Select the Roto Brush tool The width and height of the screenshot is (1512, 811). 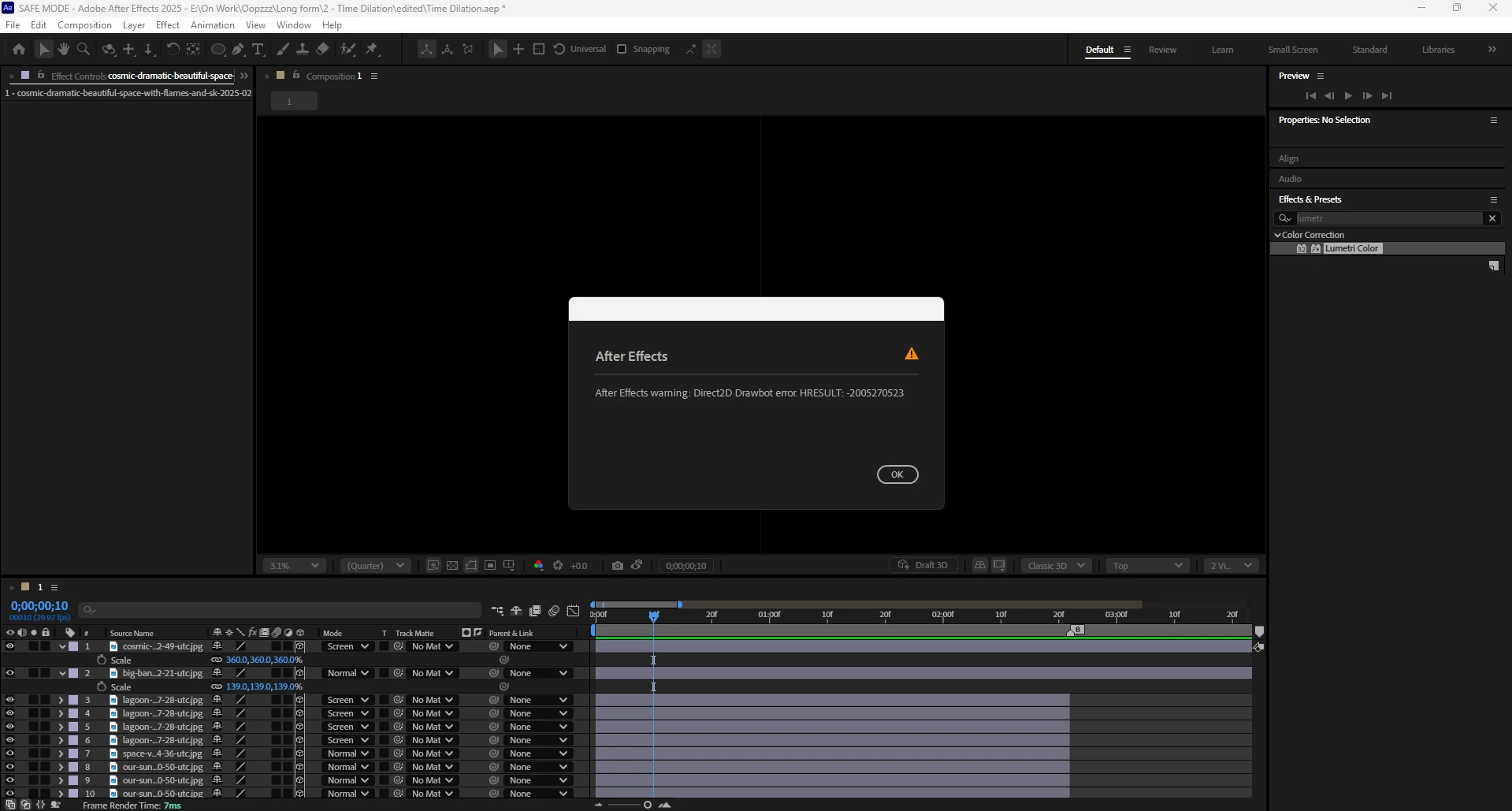click(347, 49)
